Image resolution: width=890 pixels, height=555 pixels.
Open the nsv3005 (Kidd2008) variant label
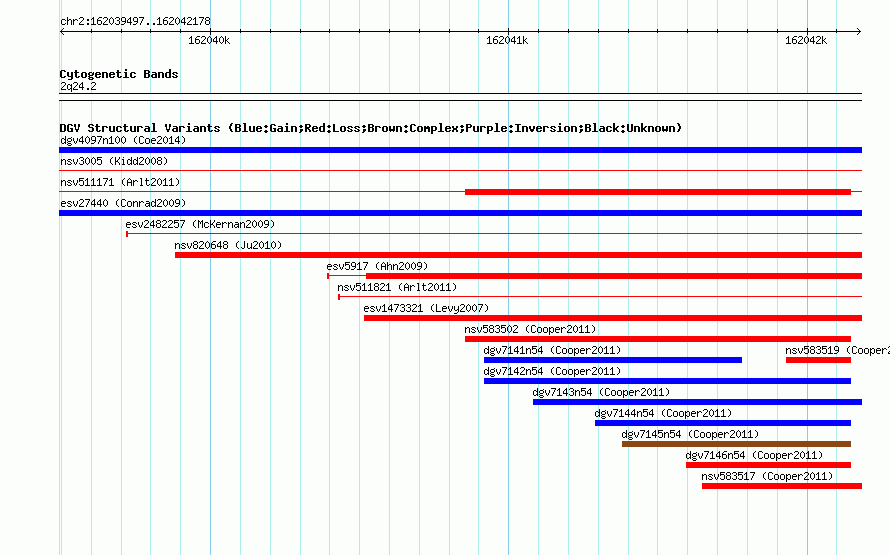[x=114, y=161]
